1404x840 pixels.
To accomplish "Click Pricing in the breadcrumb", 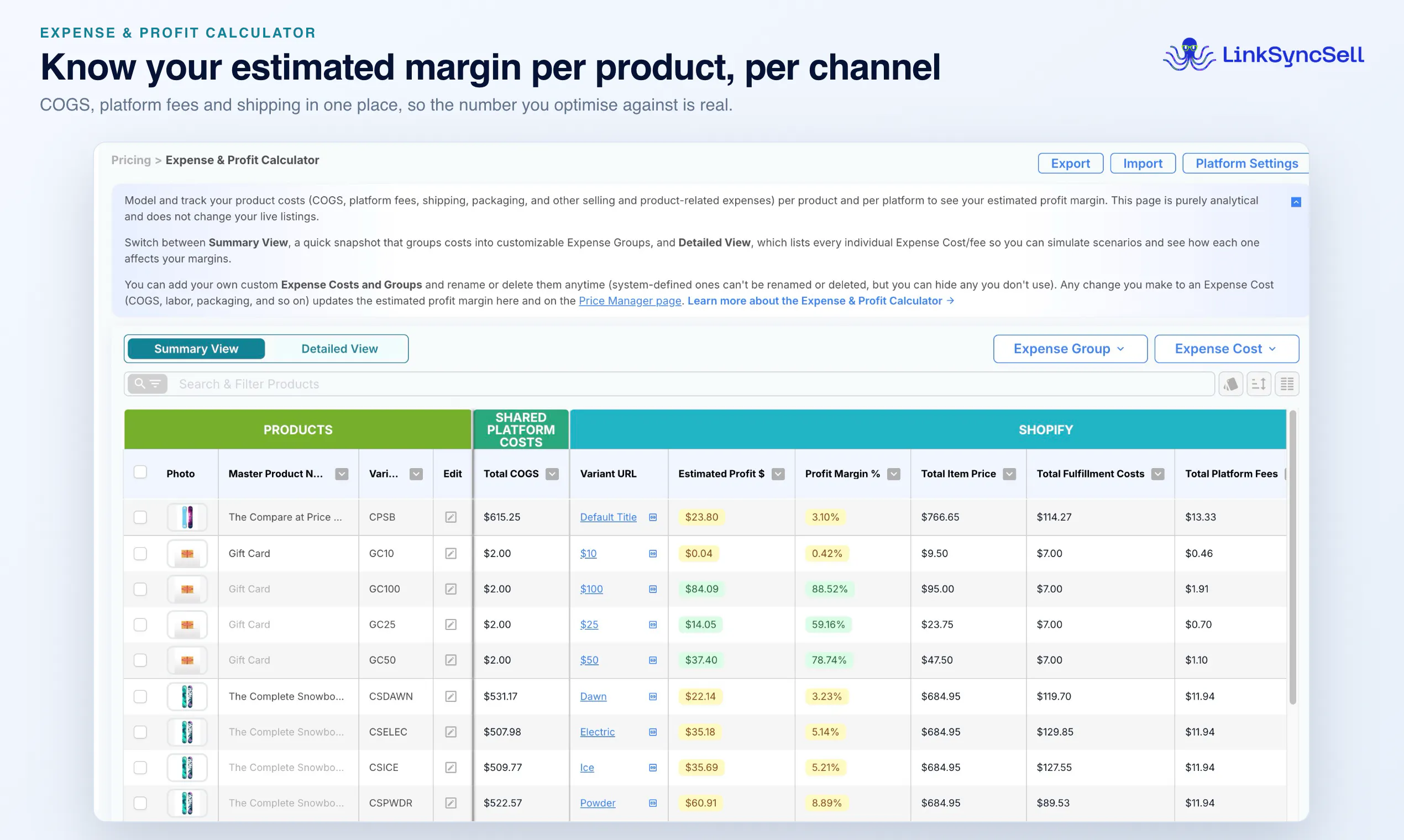I will click(131, 160).
